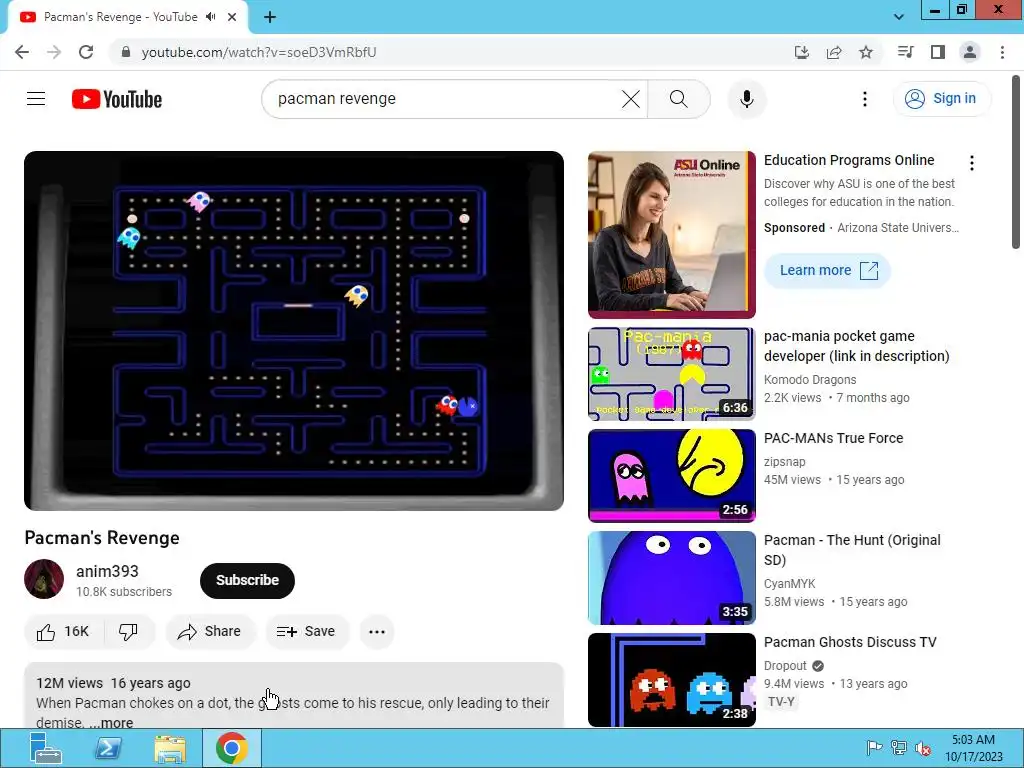The height and width of the screenshot is (768, 1024).
Task: Open ad options three-dot menu
Action: (972, 163)
